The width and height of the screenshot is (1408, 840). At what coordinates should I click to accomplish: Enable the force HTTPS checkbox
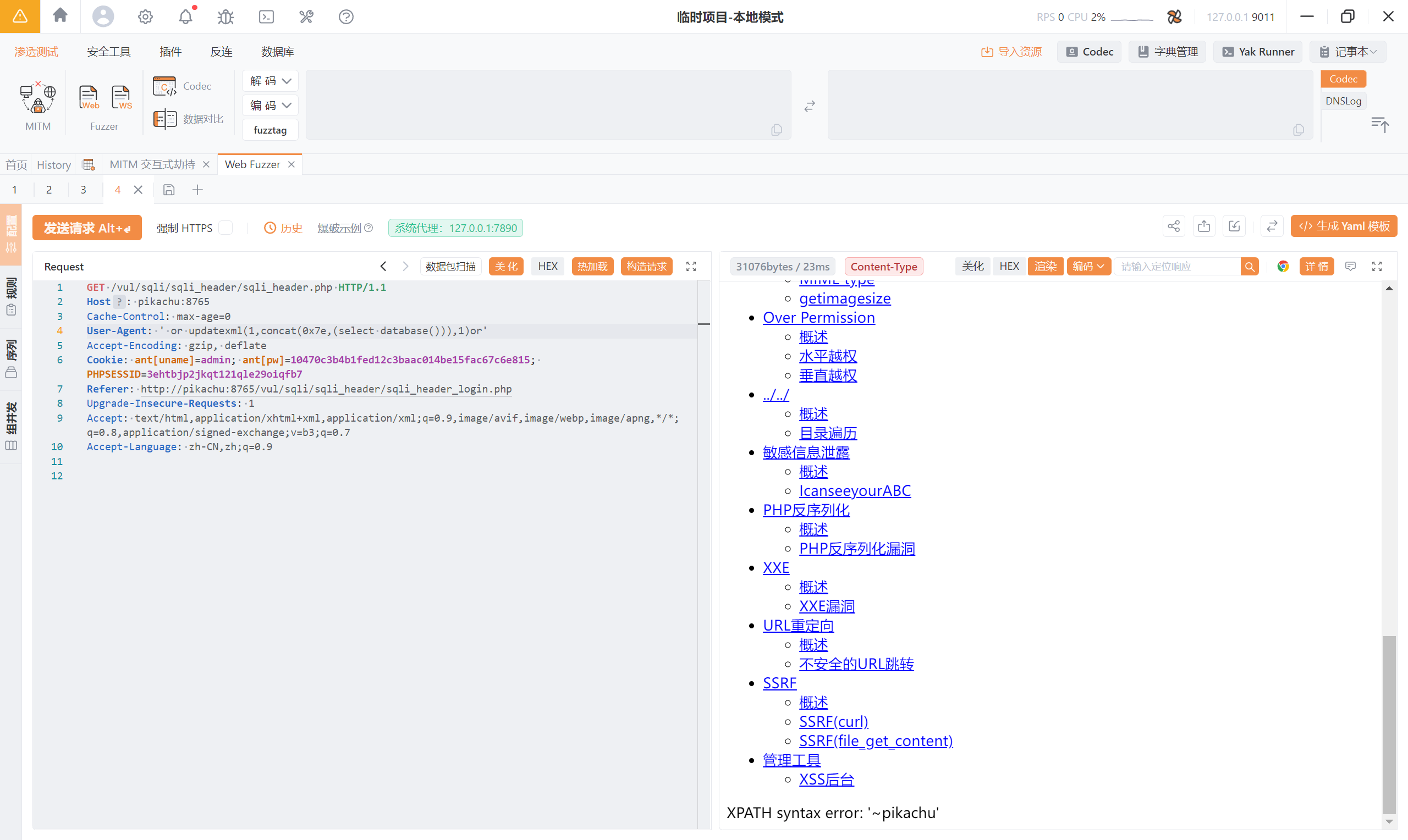(226, 228)
